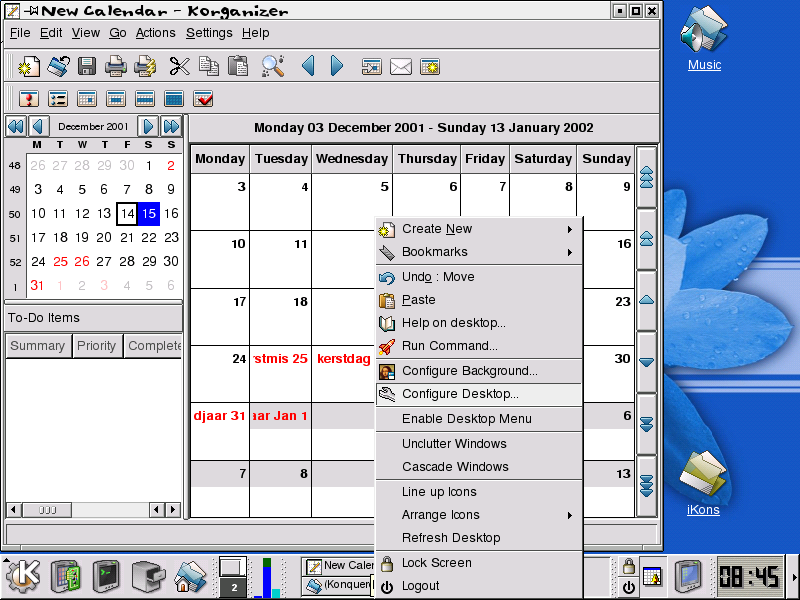Viewport: 800px width, 600px height.
Task: Click the Paste clipboard toolbar icon
Action: point(238,66)
